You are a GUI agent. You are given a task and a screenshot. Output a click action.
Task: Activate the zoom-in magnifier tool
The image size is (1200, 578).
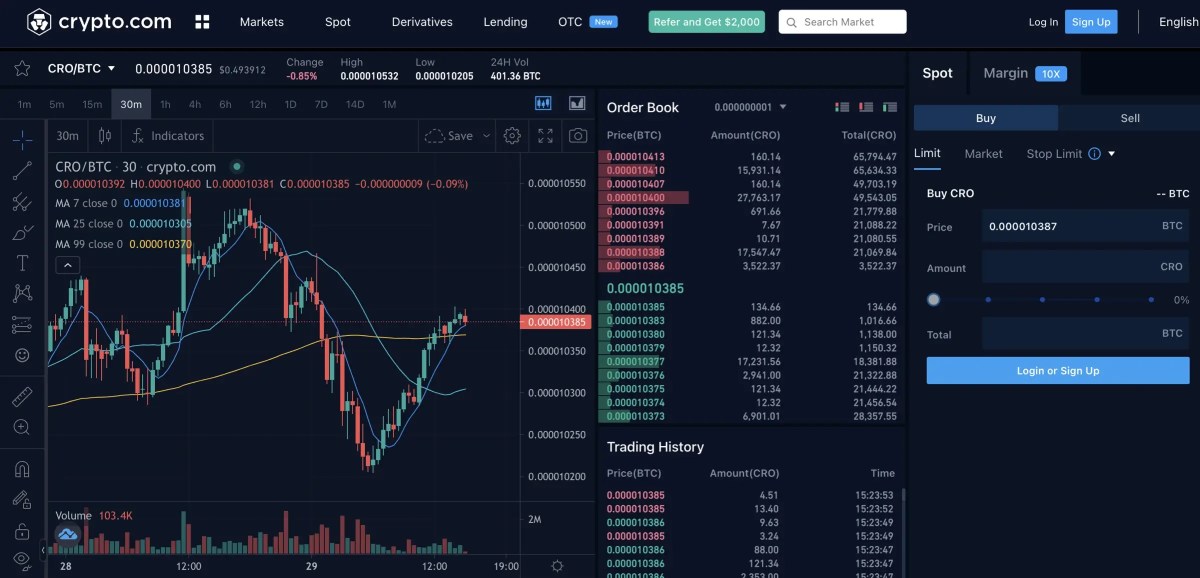click(22, 427)
